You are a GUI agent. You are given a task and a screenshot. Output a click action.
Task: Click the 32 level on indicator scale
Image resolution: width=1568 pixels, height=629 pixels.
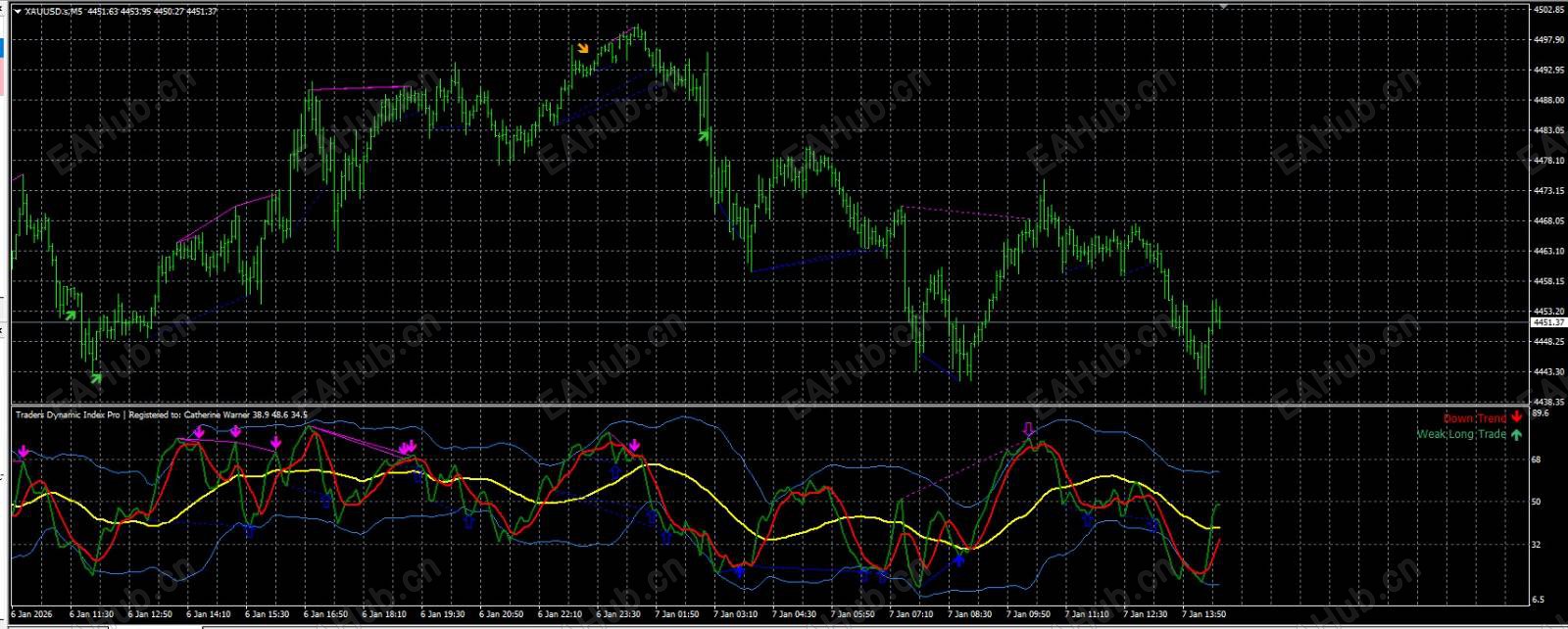pyautogui.click(x=1537, y=545)
